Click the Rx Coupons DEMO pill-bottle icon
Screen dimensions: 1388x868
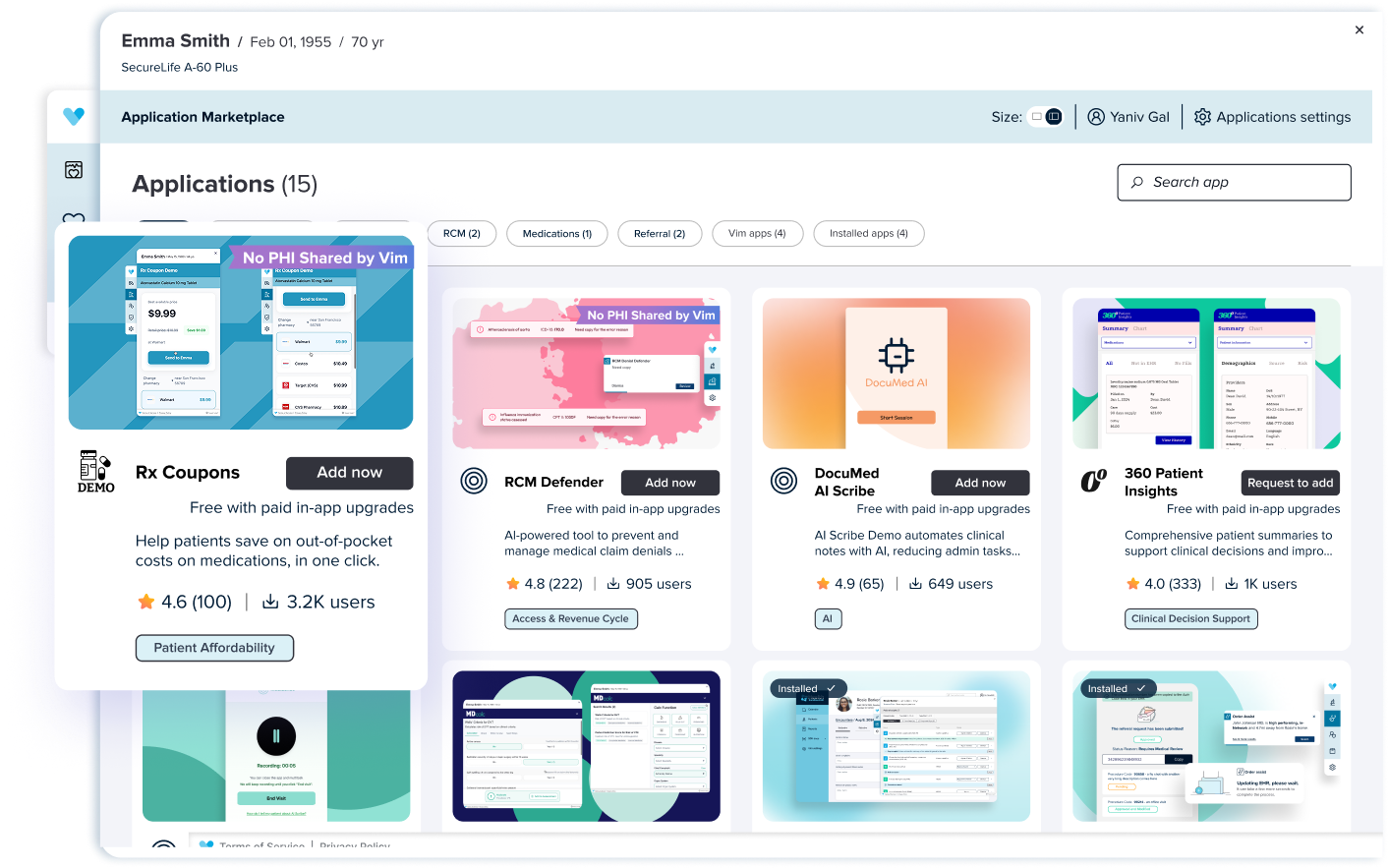96,472
